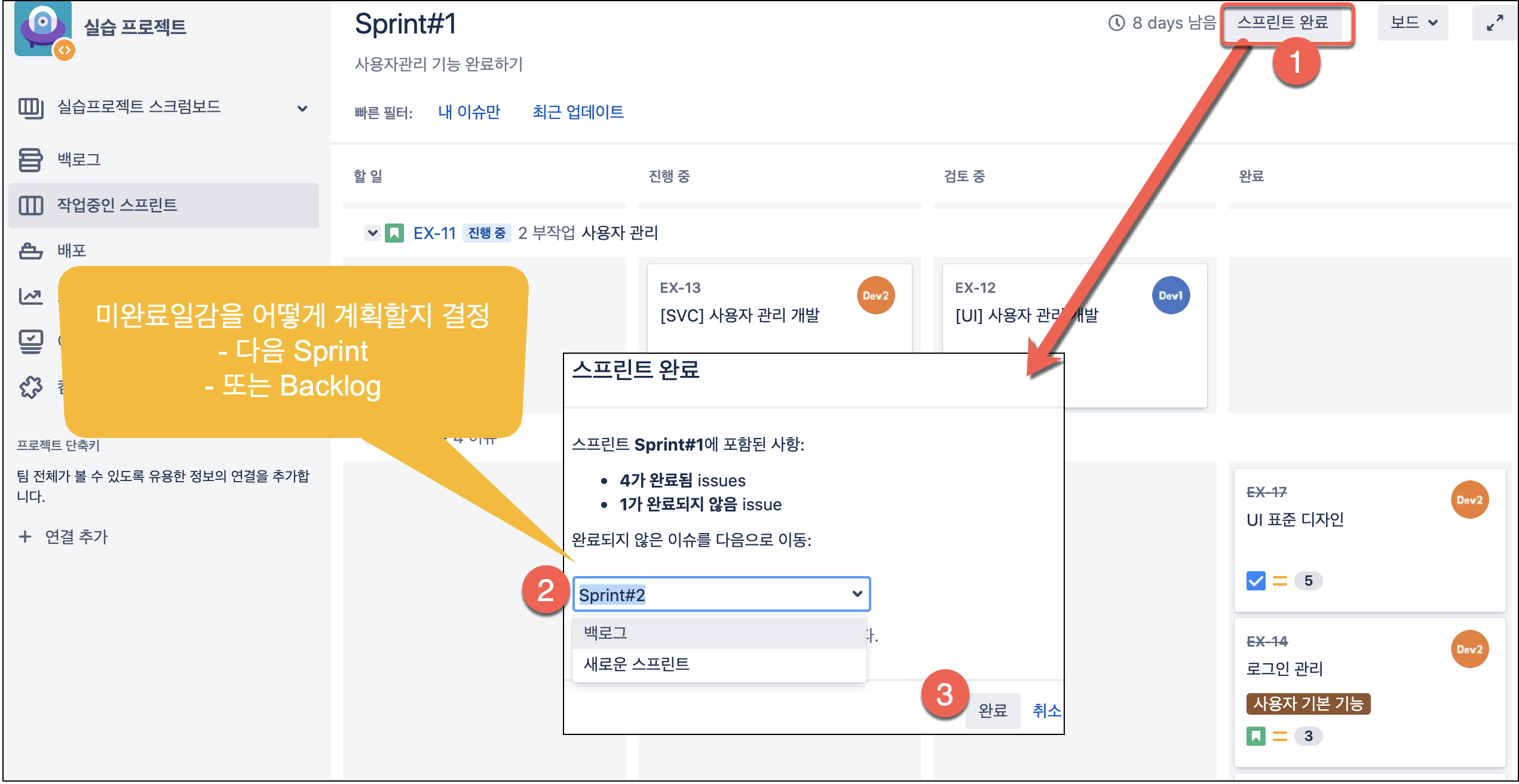This screenshot has height=784, width=1519.
Task: Click the 사용자 기본 기능 epic label
Action: pyautogui.click(x=1307, y=703)
